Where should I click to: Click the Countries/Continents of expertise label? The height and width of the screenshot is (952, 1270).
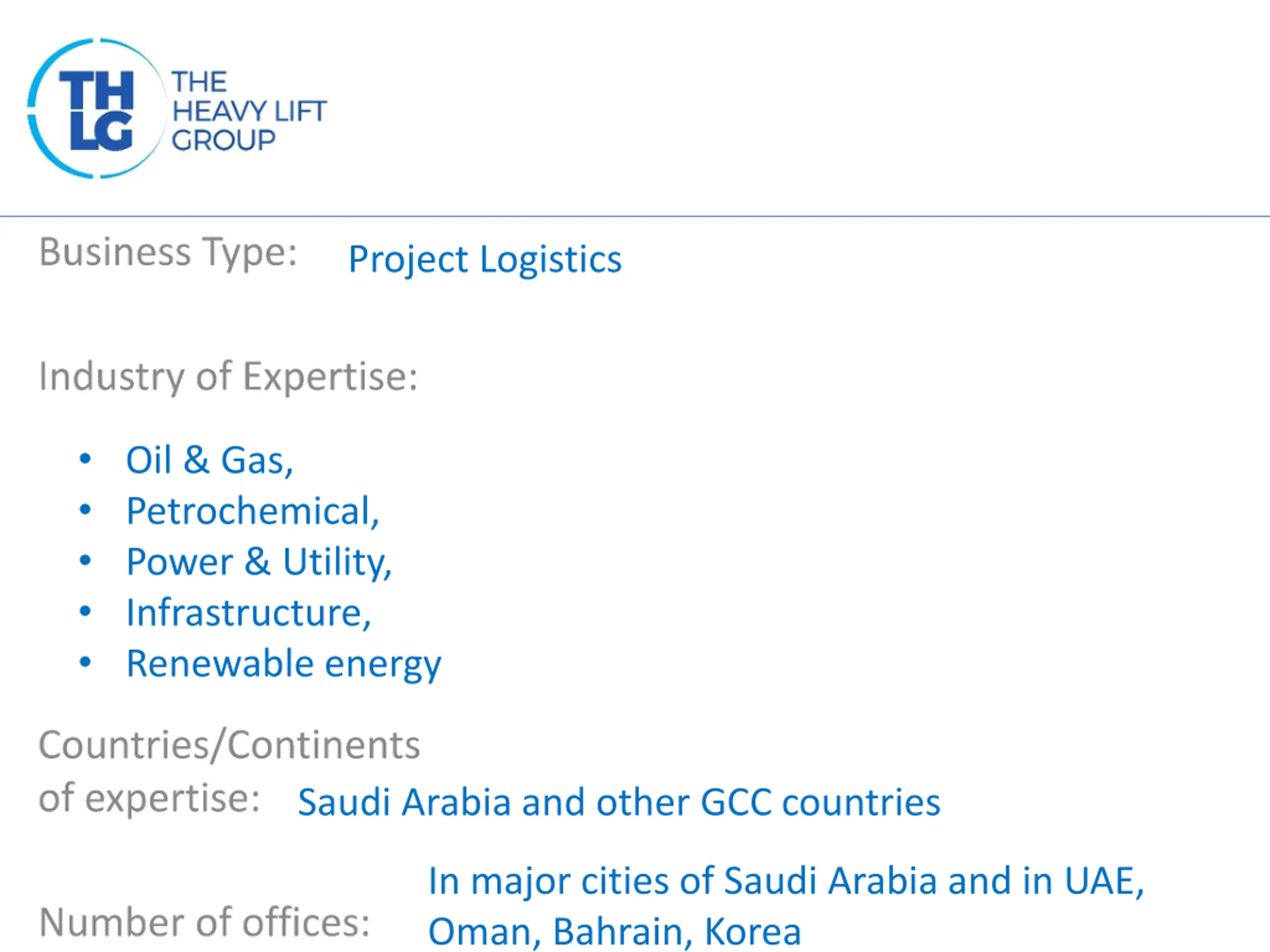click(x=229, y=772)
